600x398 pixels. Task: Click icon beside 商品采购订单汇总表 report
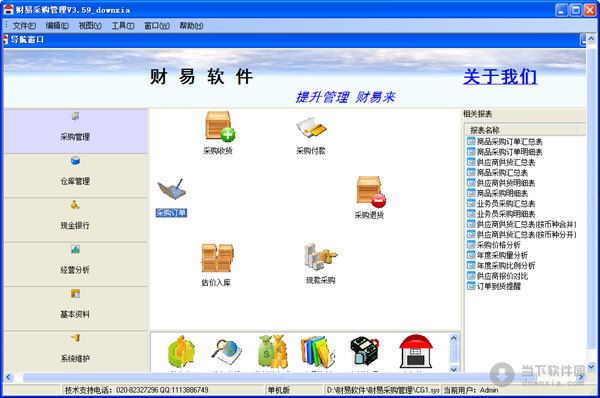tap(471, 141)
